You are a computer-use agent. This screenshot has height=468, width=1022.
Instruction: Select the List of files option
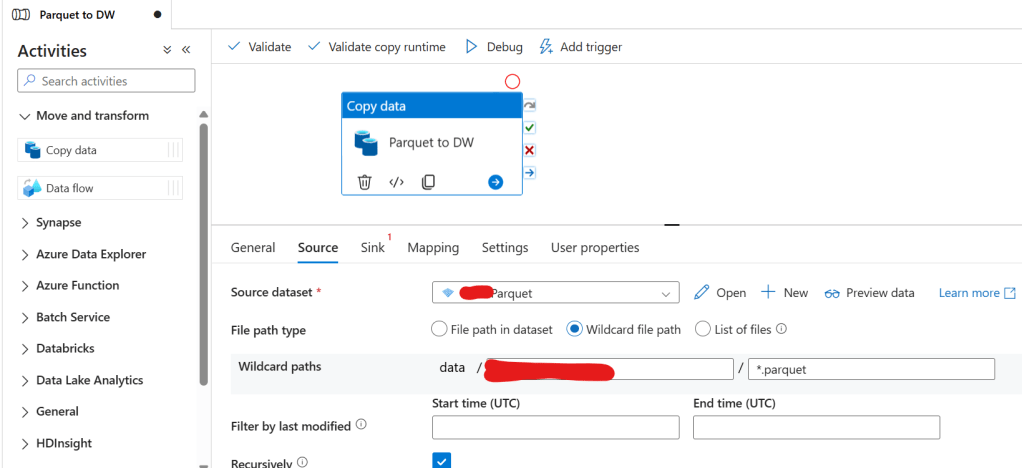click(703, 329)
